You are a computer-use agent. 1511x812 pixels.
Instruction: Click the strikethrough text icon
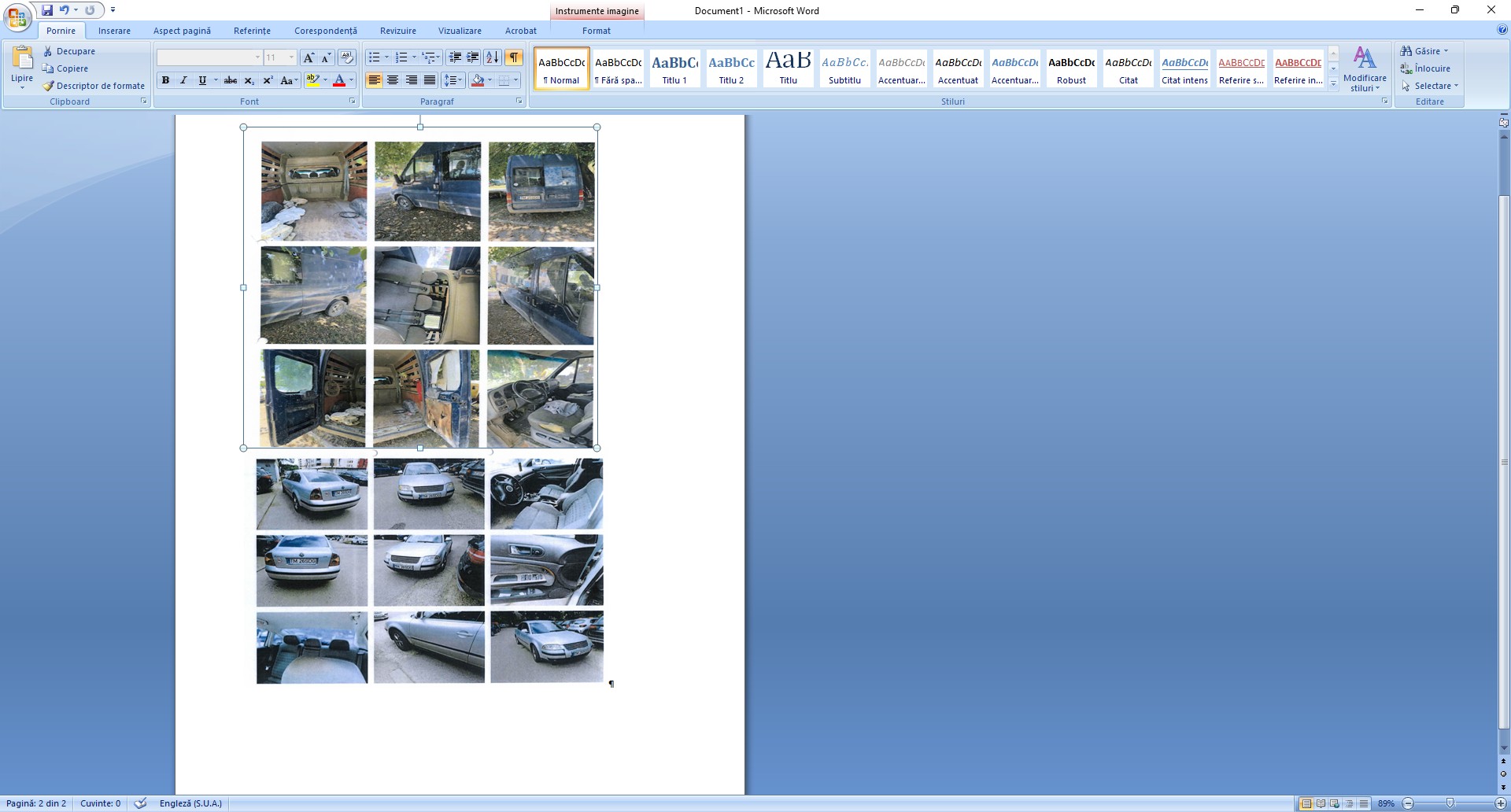tap(230, 80)
